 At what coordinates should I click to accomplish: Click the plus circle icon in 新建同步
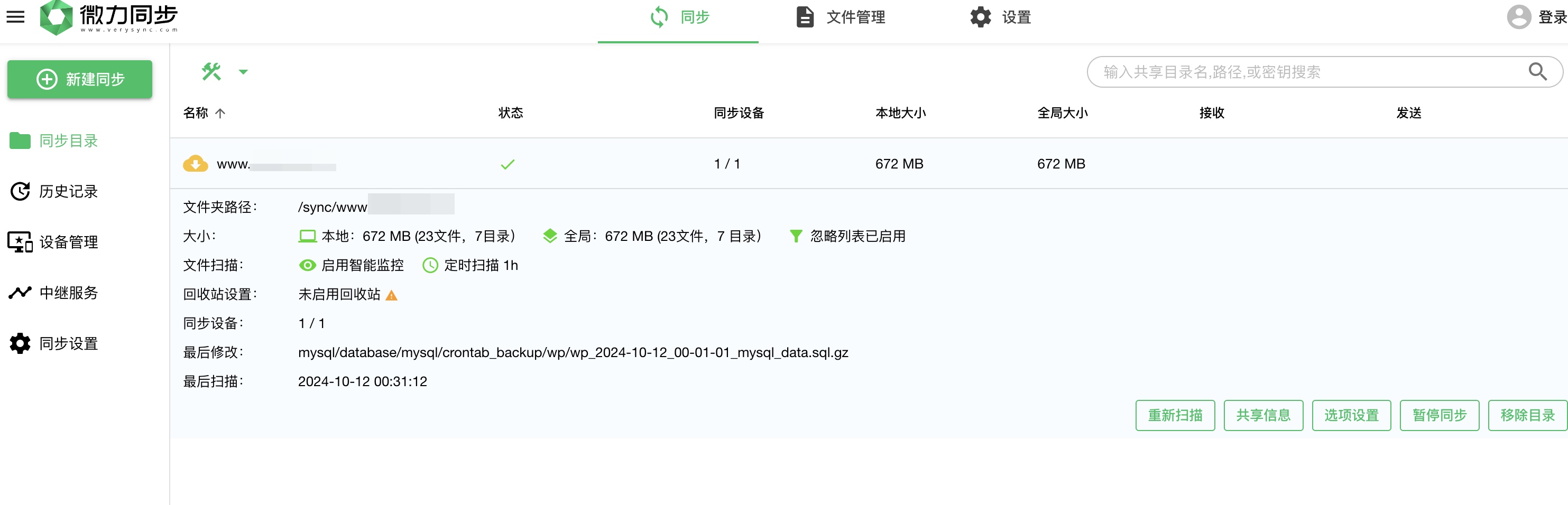point(47,79)
